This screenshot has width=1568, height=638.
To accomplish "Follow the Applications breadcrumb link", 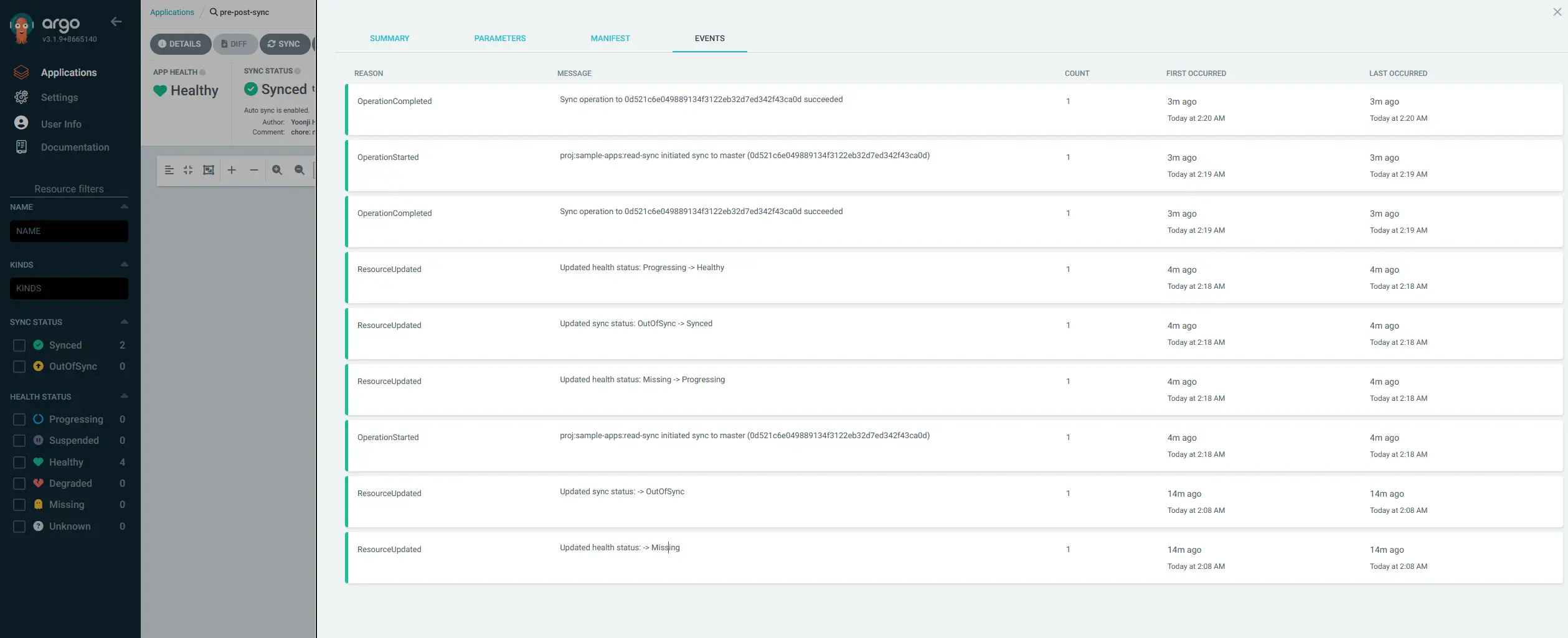I will (x=172, y=12).
